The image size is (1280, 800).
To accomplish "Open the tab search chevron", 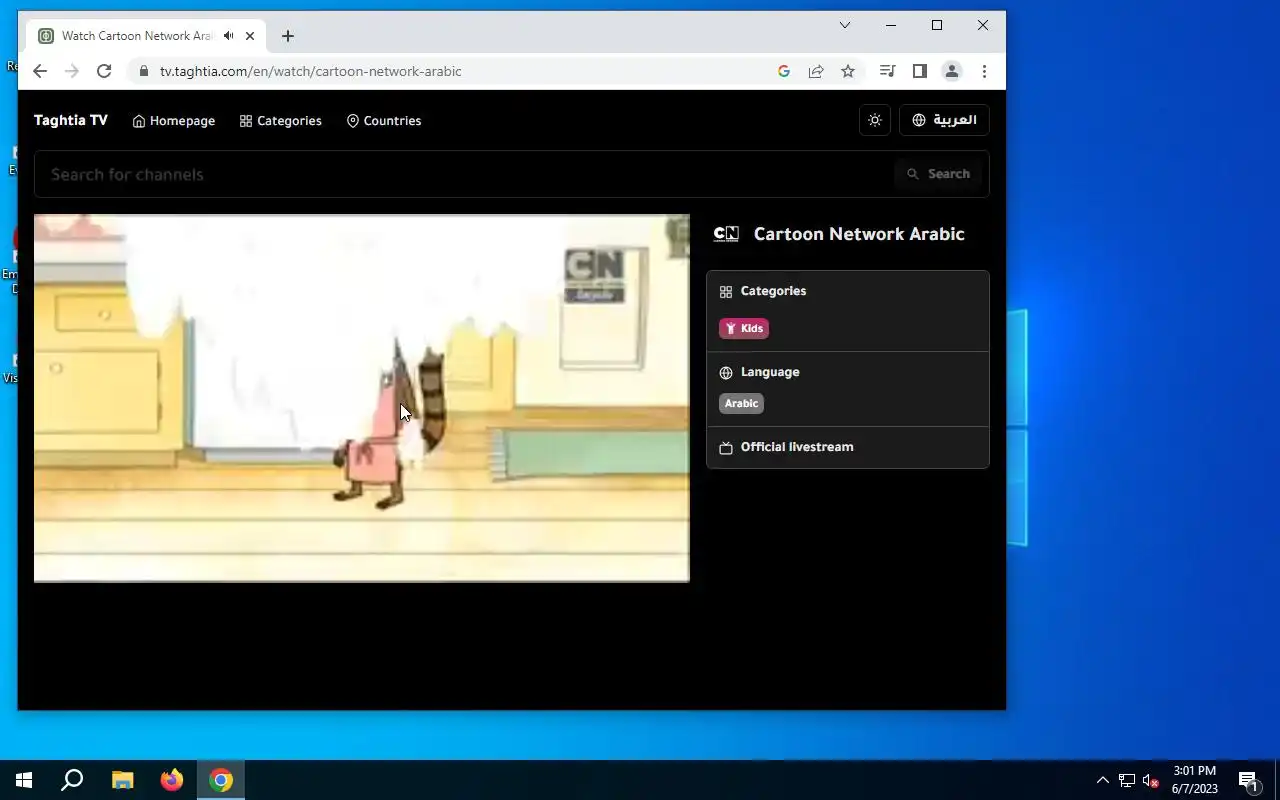I will (845, 25).
